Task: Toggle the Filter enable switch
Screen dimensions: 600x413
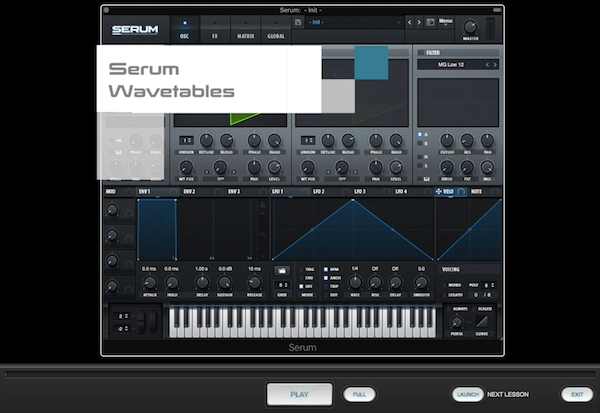Action: (x=421, y=52)
